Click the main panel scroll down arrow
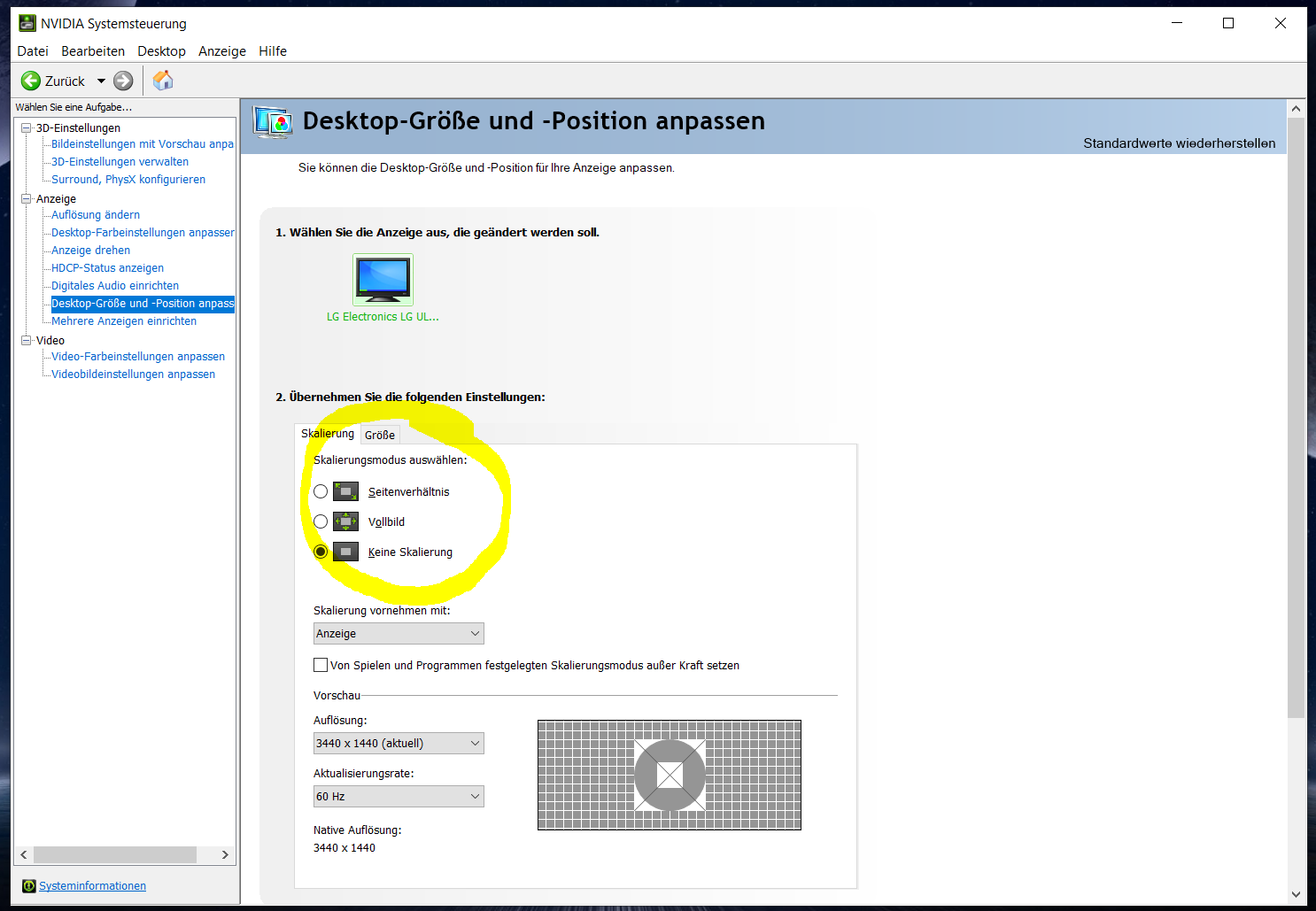 point(1297,894)
